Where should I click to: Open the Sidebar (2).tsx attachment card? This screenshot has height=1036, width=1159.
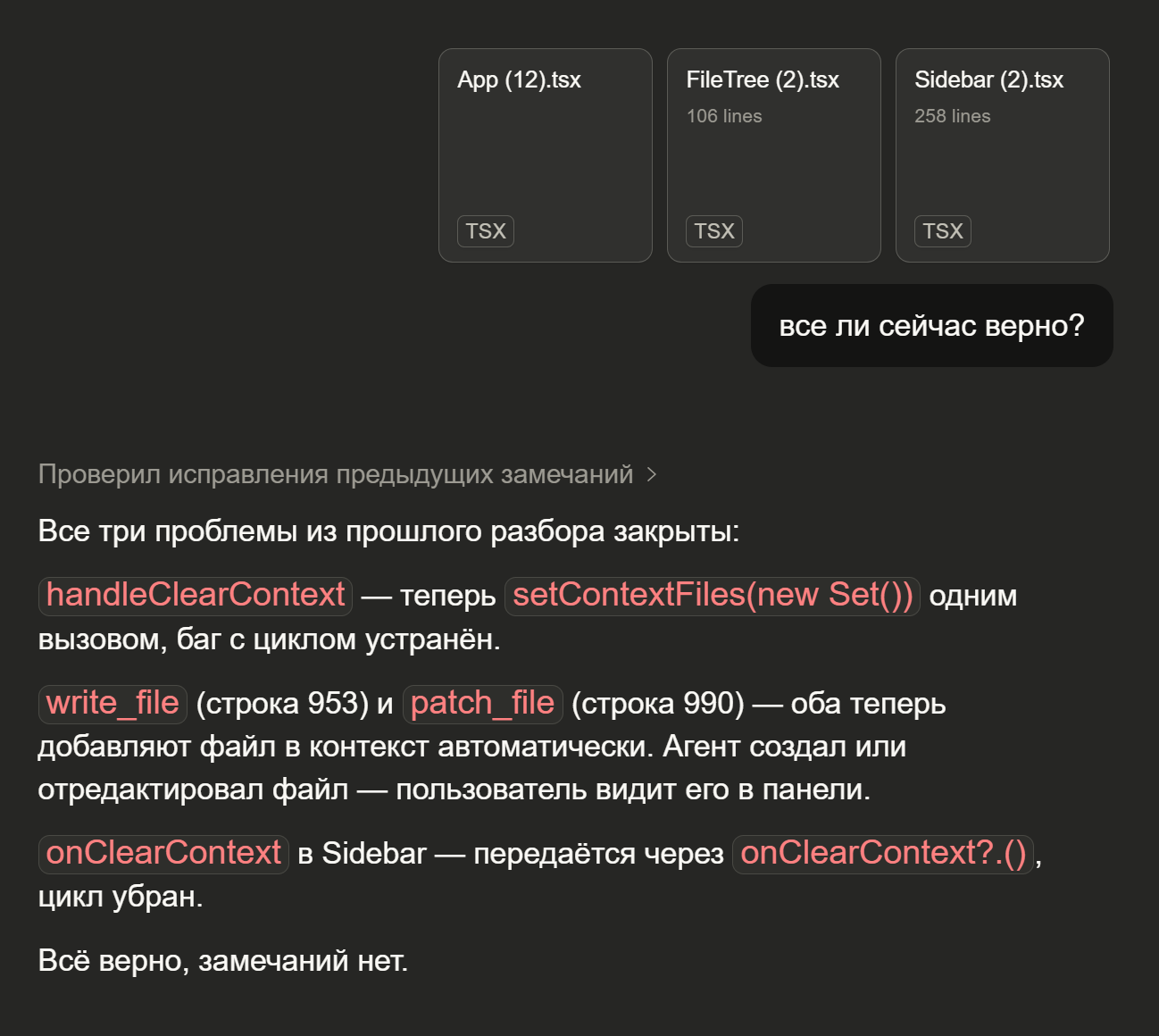(1002, 155)
